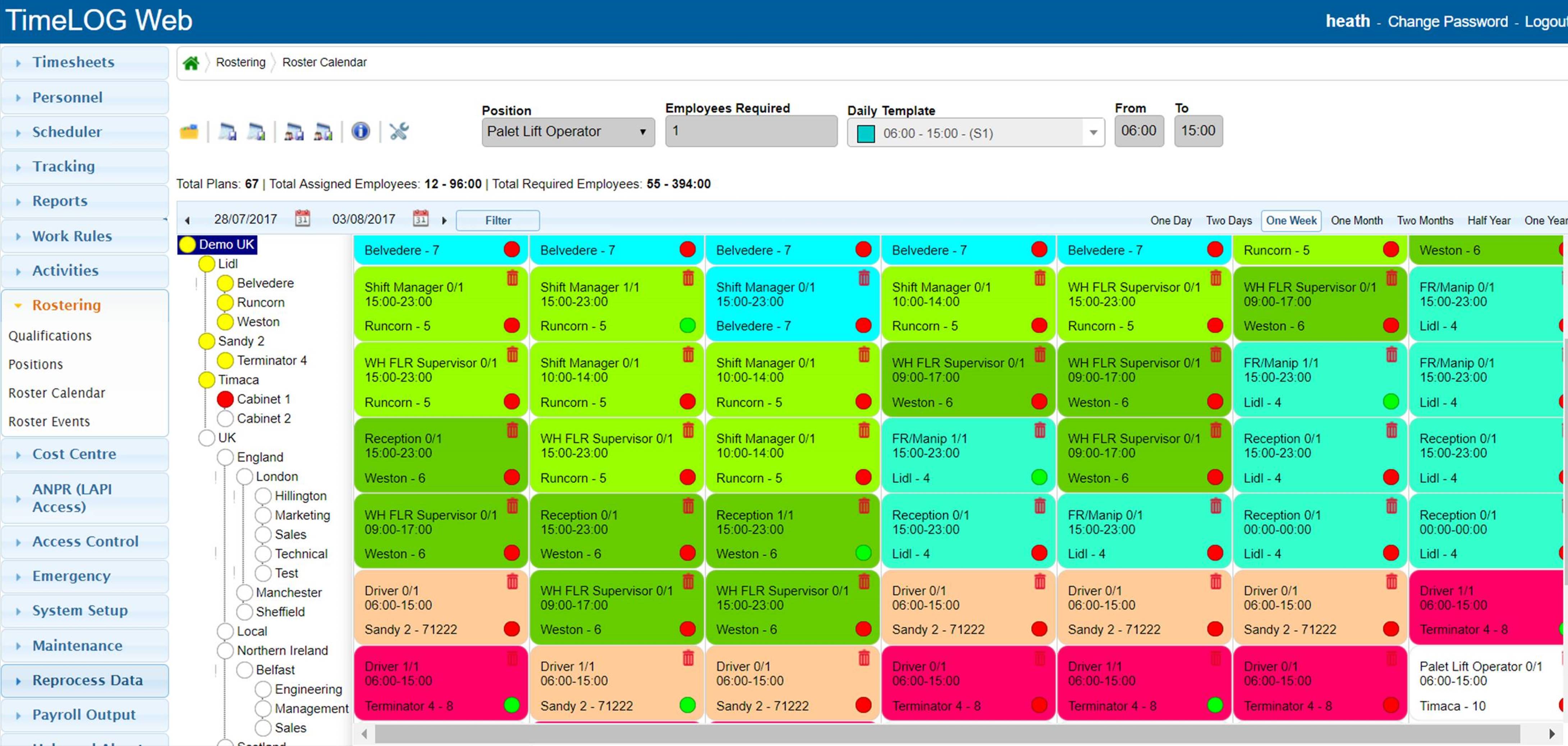Open Roster Events submenu item

tap(49, 422)
